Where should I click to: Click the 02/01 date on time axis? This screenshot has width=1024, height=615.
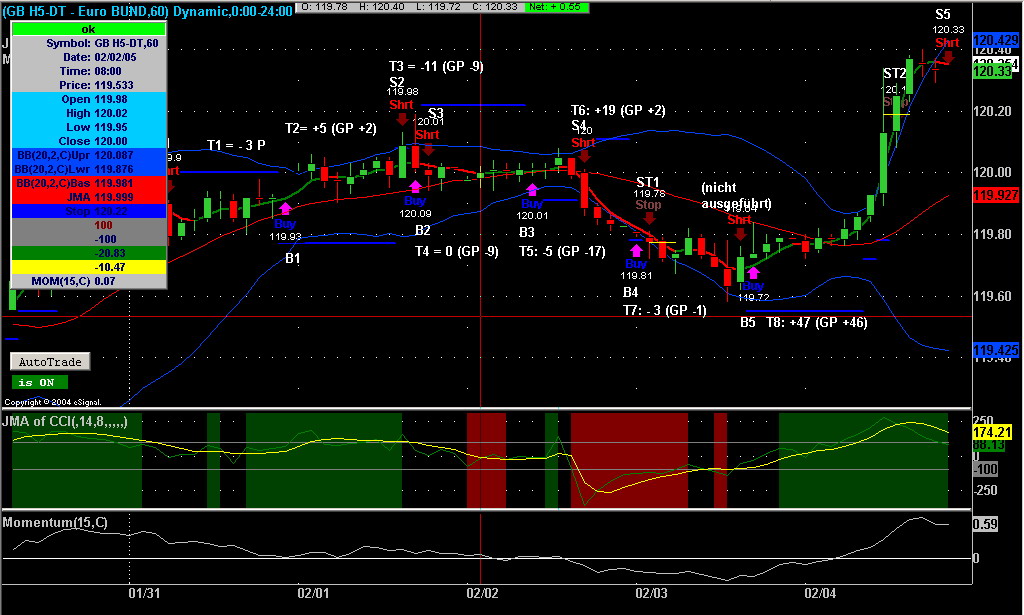pyautogui.click(x=313, y=593)
